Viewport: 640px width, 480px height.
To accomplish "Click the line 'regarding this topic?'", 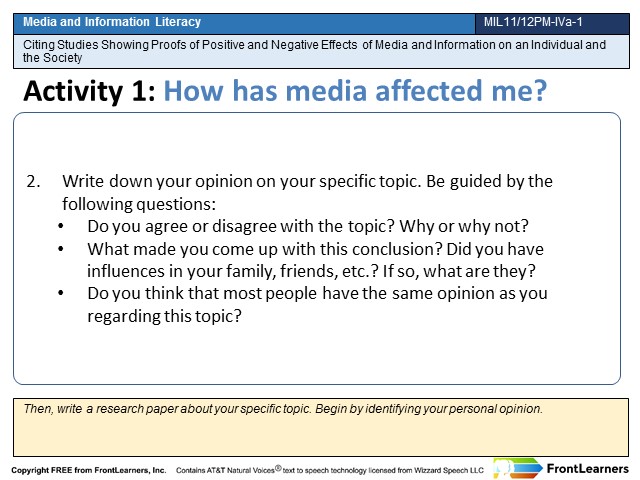I will tap(164, 316).
